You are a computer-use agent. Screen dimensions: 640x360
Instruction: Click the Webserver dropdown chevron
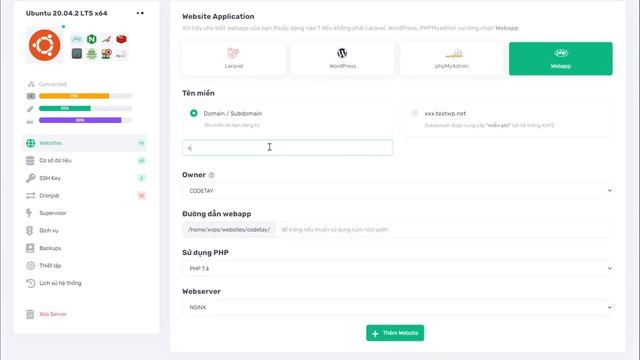point(609,307)
